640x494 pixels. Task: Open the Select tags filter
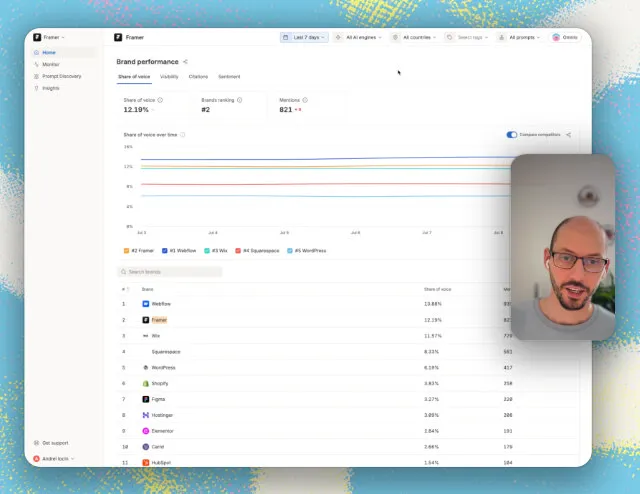tap(467, 37)
